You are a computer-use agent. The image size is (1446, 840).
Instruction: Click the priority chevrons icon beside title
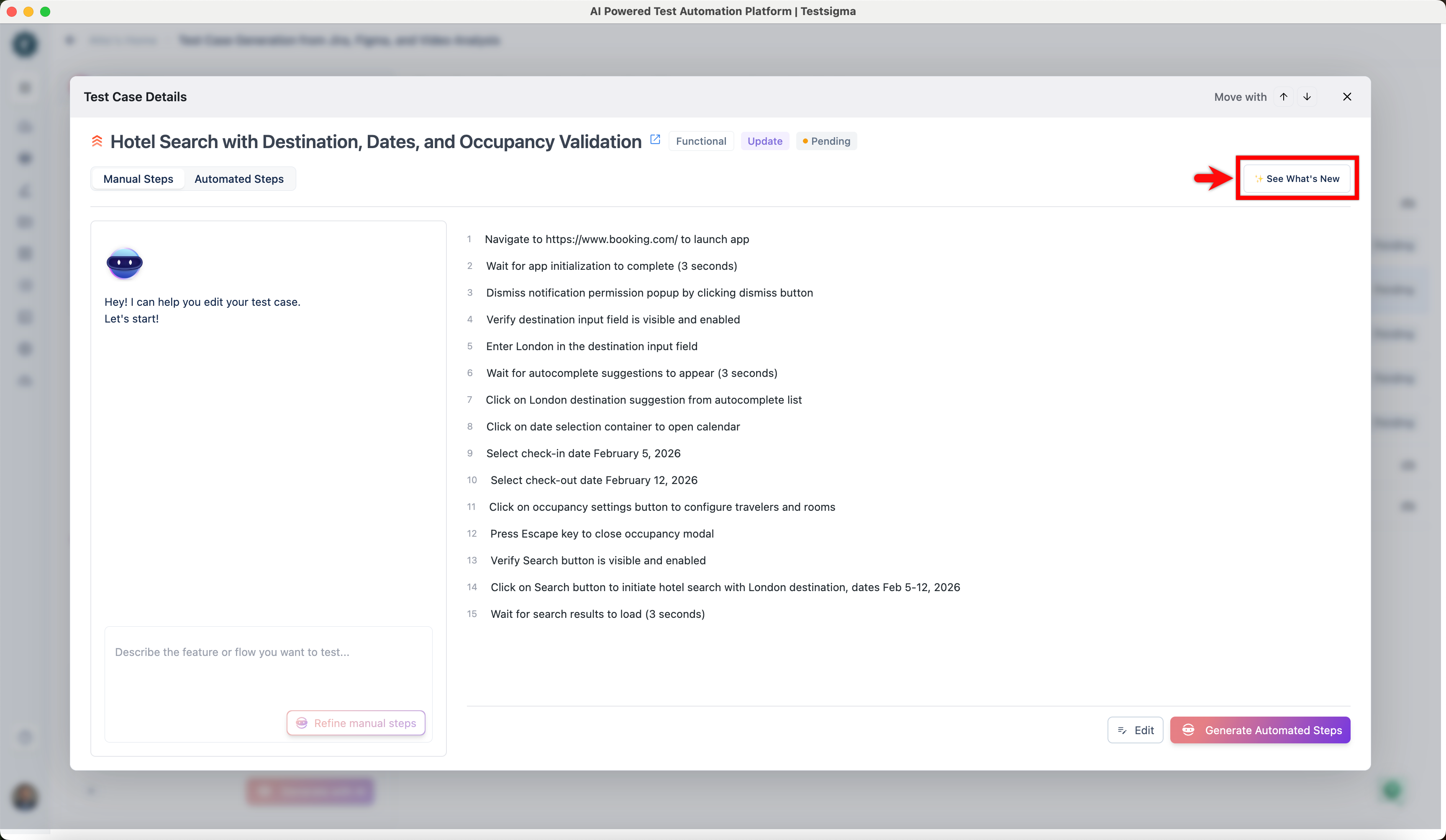97,141
